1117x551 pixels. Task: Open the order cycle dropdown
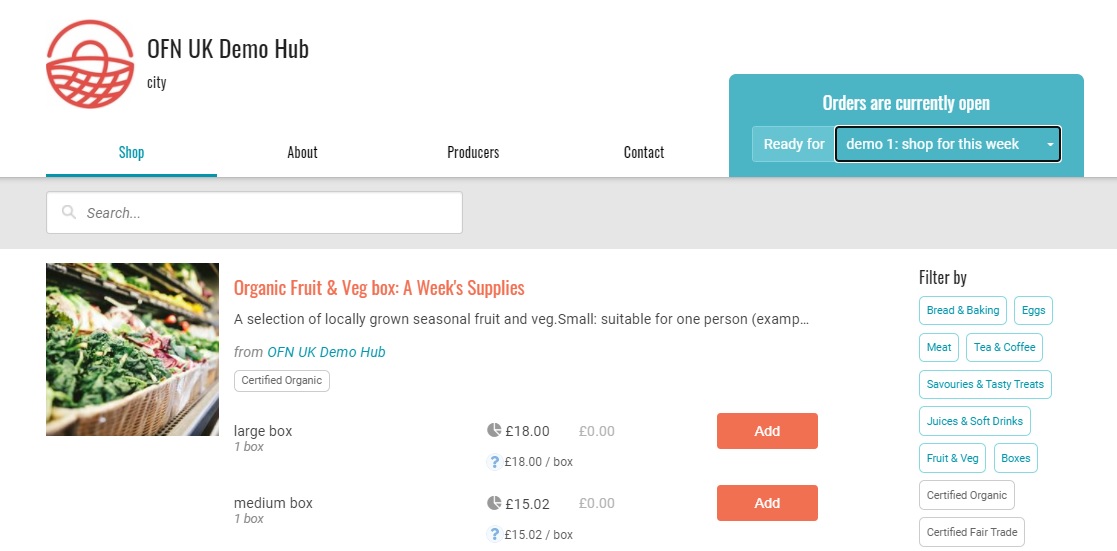947,144
